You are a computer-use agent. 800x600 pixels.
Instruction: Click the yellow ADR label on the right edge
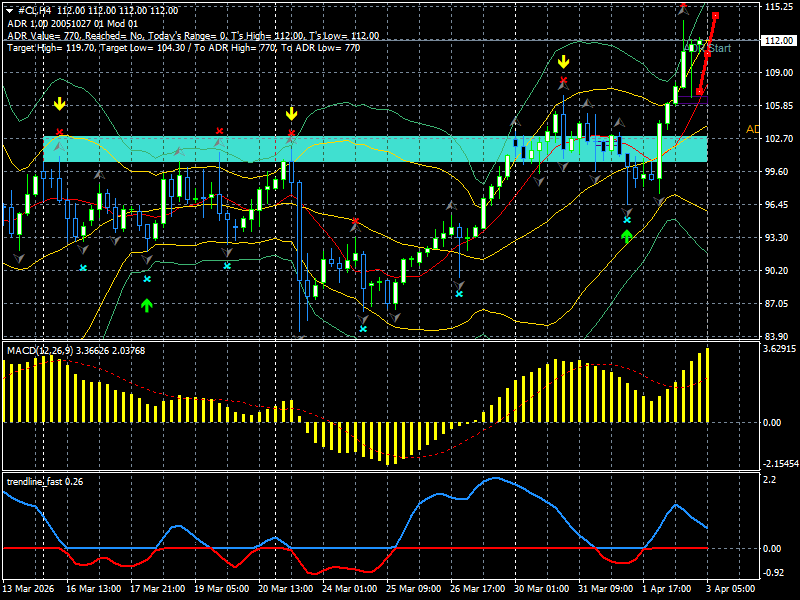(x=753, y=128)
